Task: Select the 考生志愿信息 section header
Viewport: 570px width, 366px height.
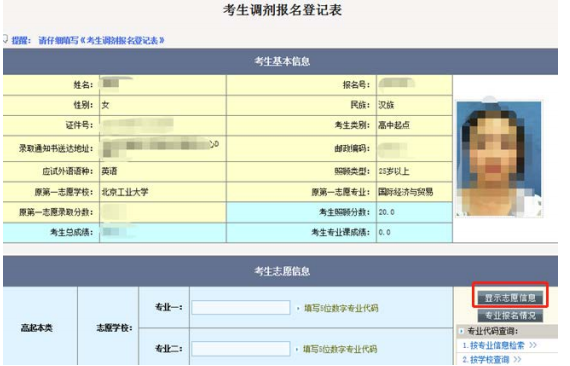Action: (281, 271)
